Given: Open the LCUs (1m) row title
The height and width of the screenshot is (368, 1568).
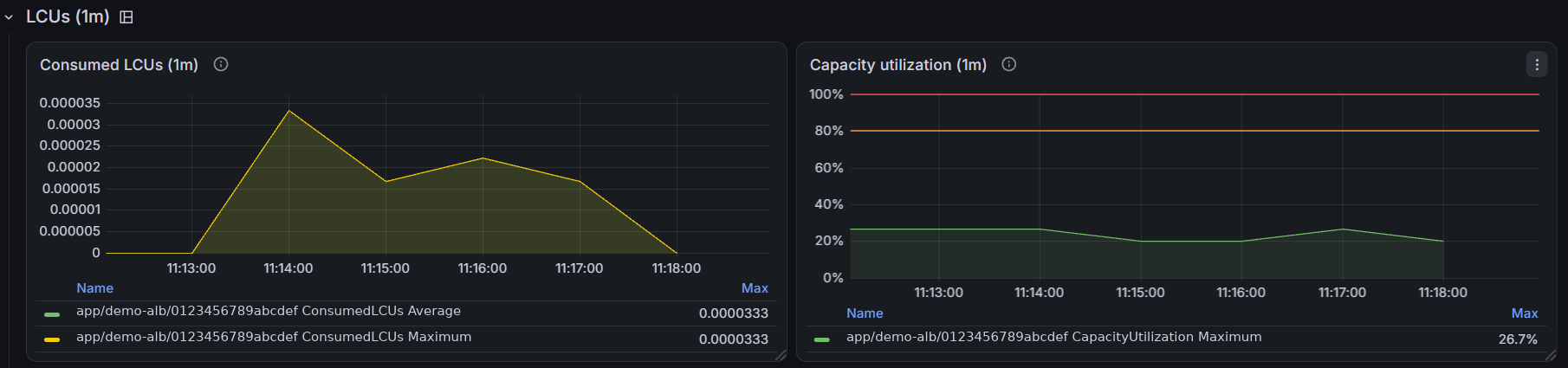Looking at the screenshot, I should pos(68,16).
